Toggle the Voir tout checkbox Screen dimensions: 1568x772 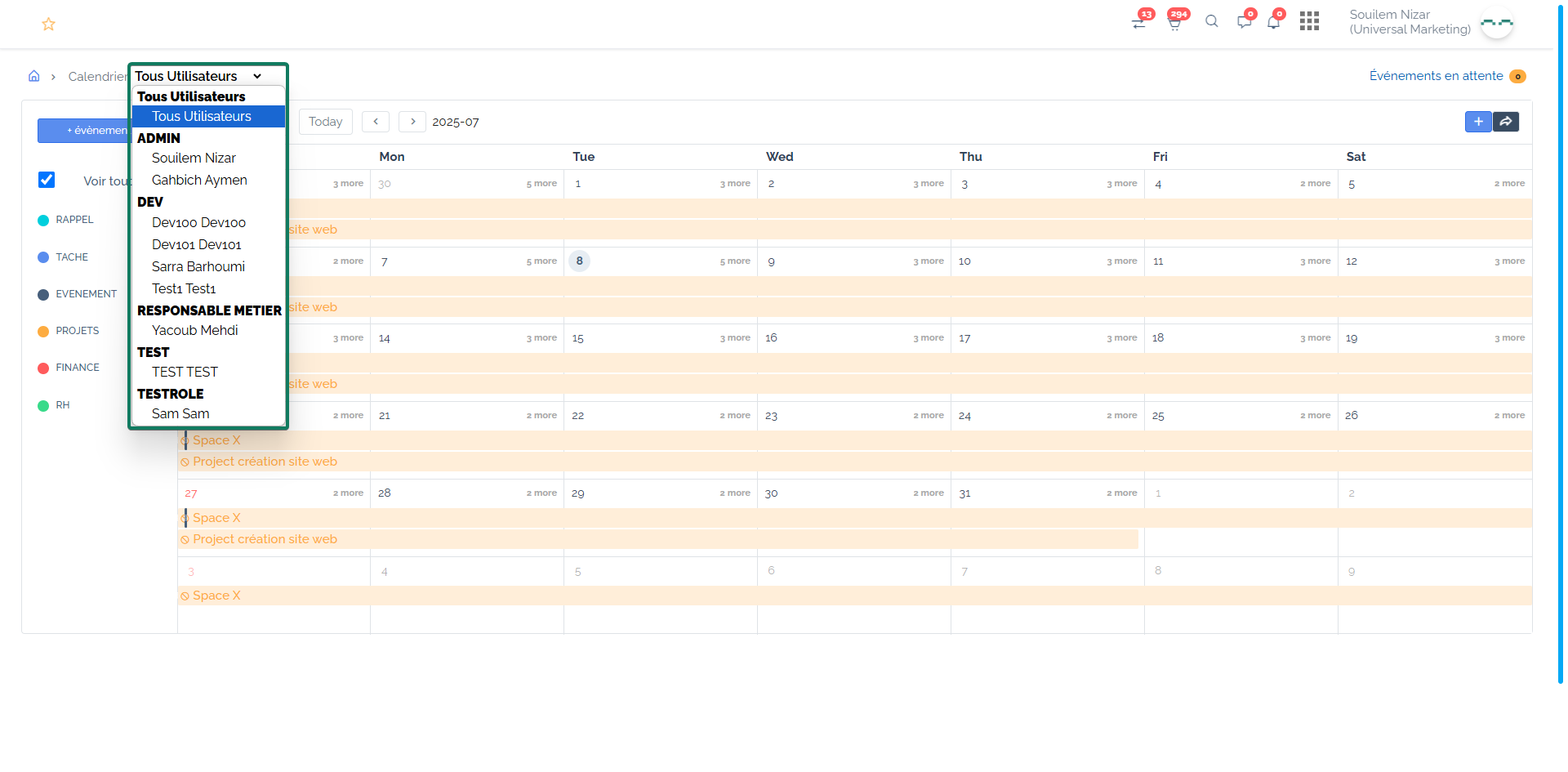(47, 180)
